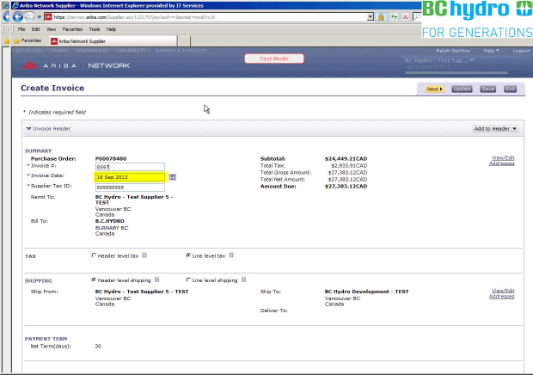This screenshot has width=533, height=375.
Task: Open the Help dropdown in Ariba header
Action: (x=491, y=51)
